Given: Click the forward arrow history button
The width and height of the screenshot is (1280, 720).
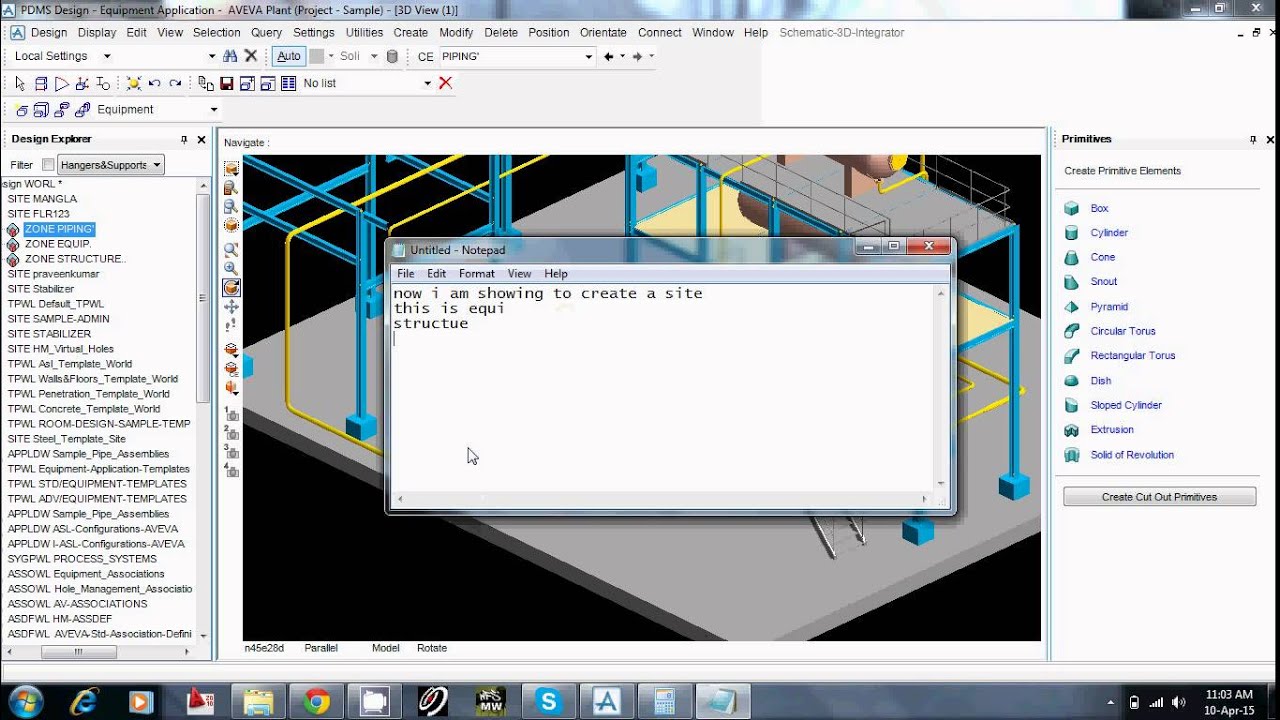Looking at the screenshot, I should [637, 57].
